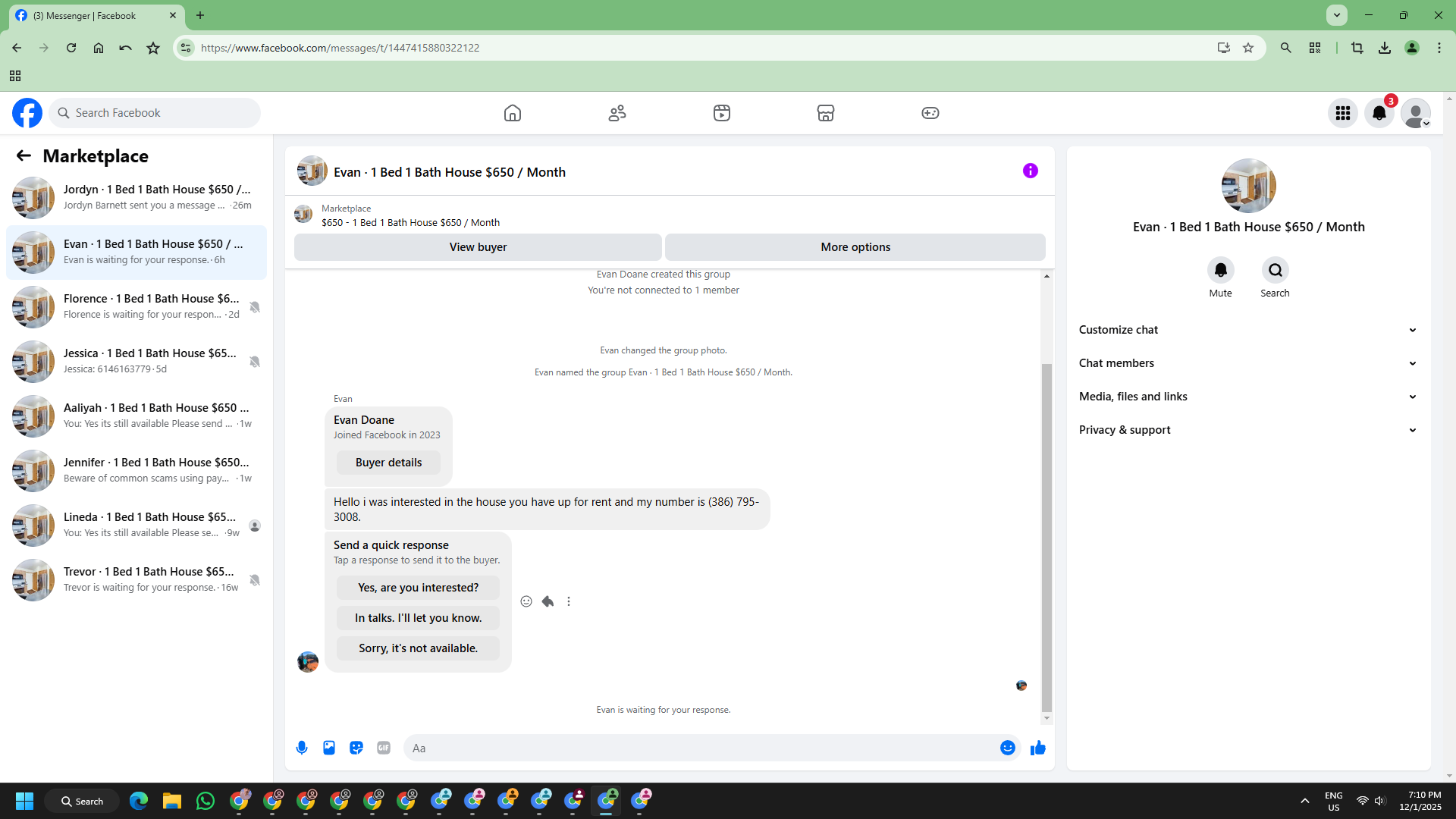
Task: Open Jordyn conversation in chat list
Action: 136,197
